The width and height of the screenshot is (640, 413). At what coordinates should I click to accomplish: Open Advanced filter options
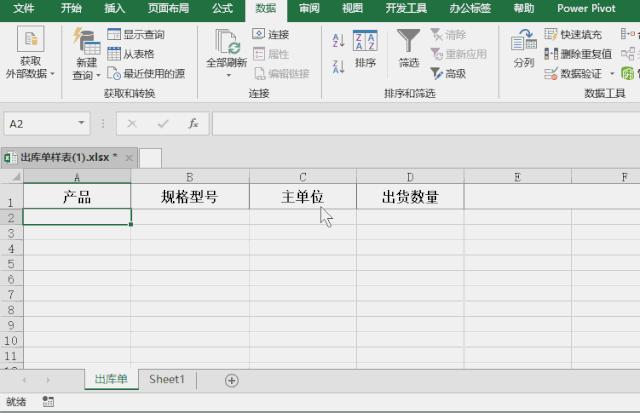point(448,73)
